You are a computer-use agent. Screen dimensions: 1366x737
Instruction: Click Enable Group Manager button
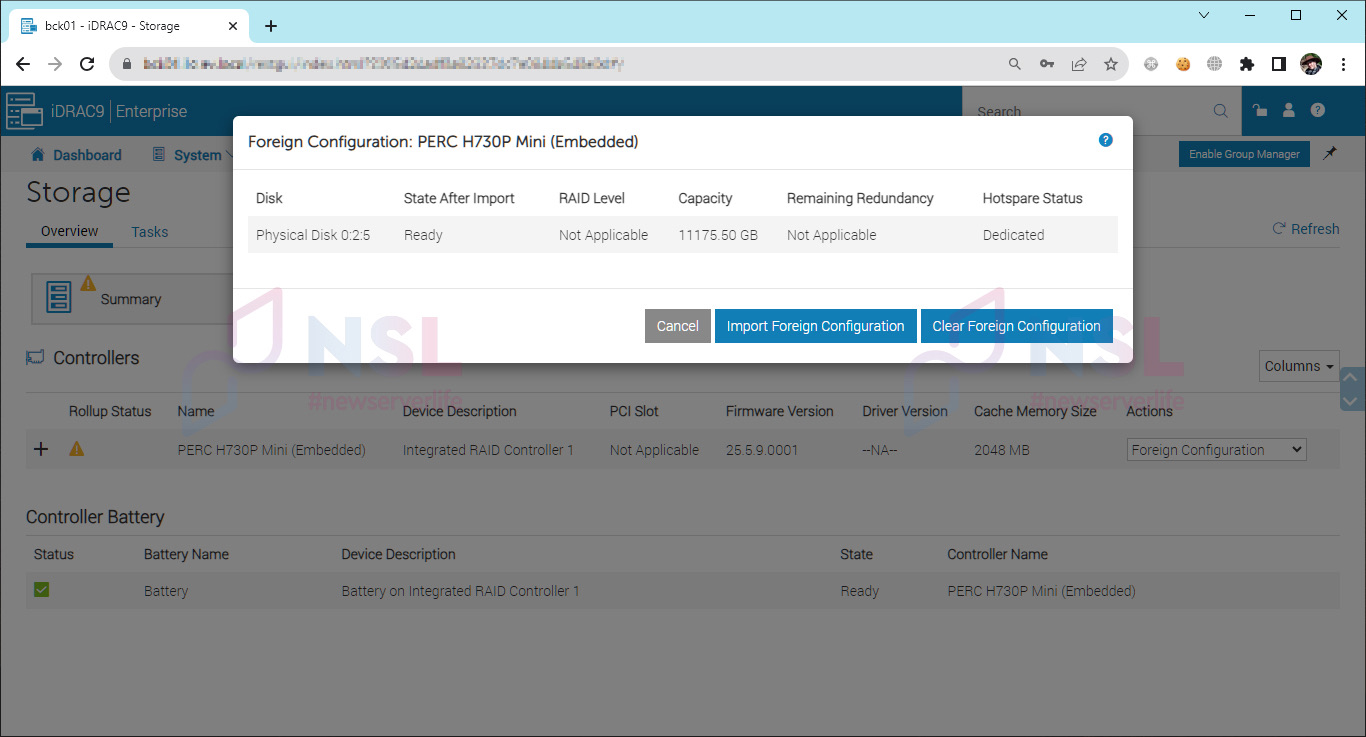[1244, 154]
